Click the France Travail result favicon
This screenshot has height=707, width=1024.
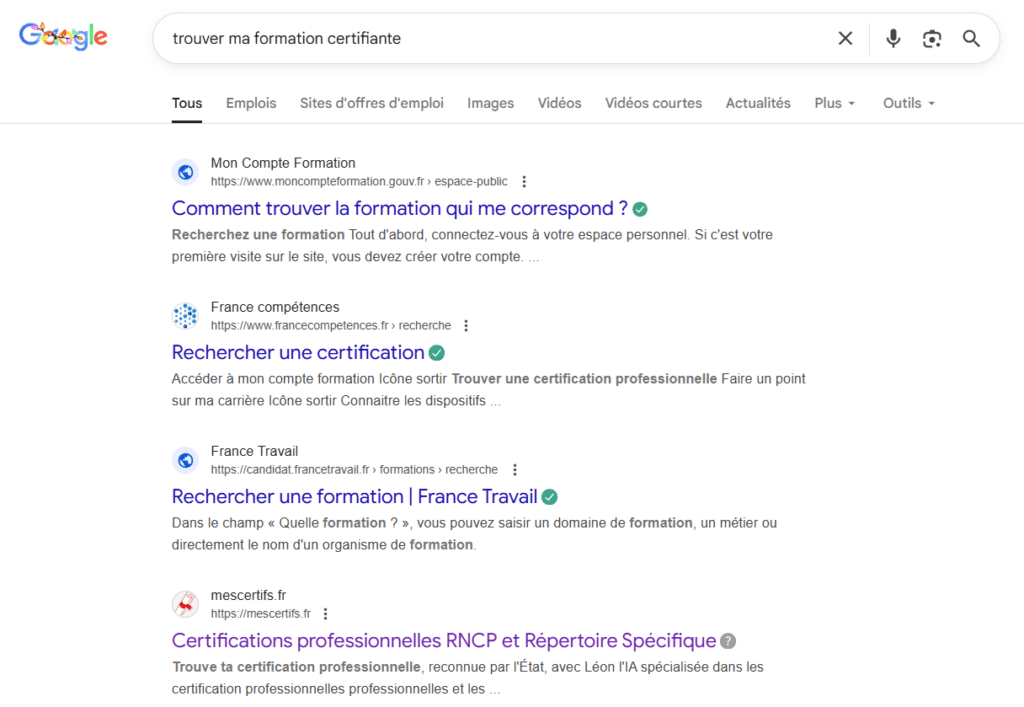point(185,459)
